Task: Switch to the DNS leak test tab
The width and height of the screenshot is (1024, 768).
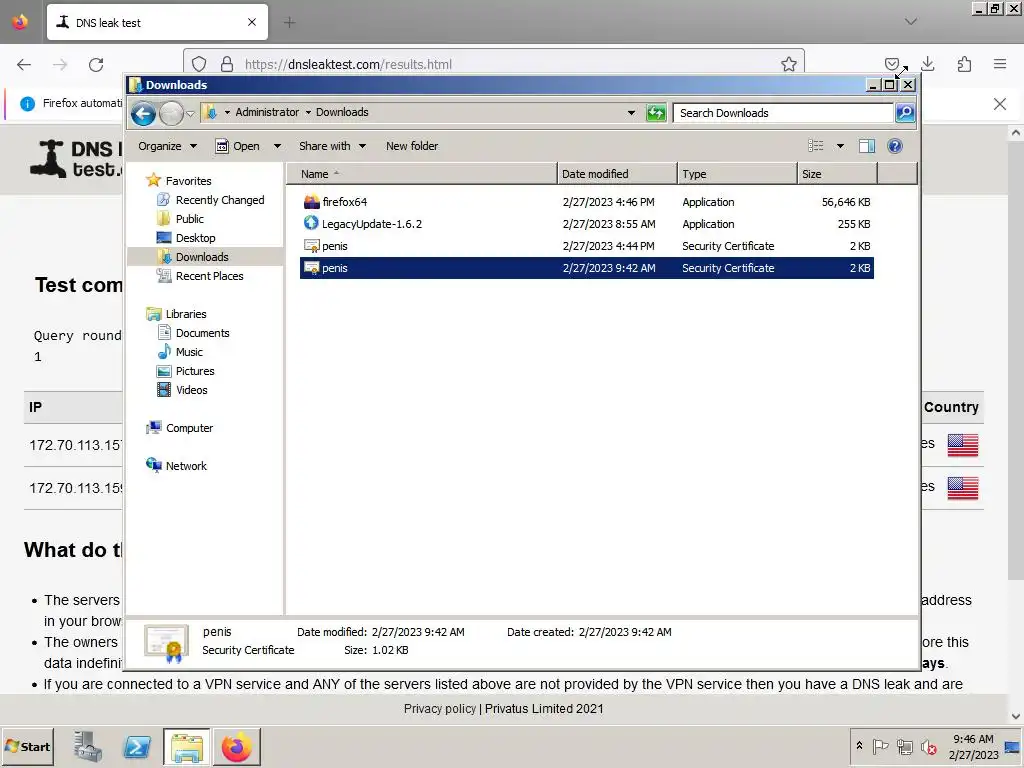Action: (157, 23)
